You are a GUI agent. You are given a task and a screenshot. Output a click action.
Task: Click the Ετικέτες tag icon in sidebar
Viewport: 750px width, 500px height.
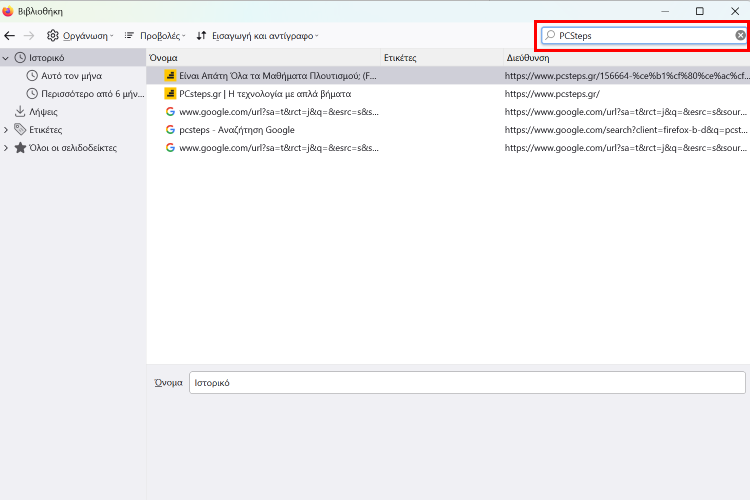[20, 130]
